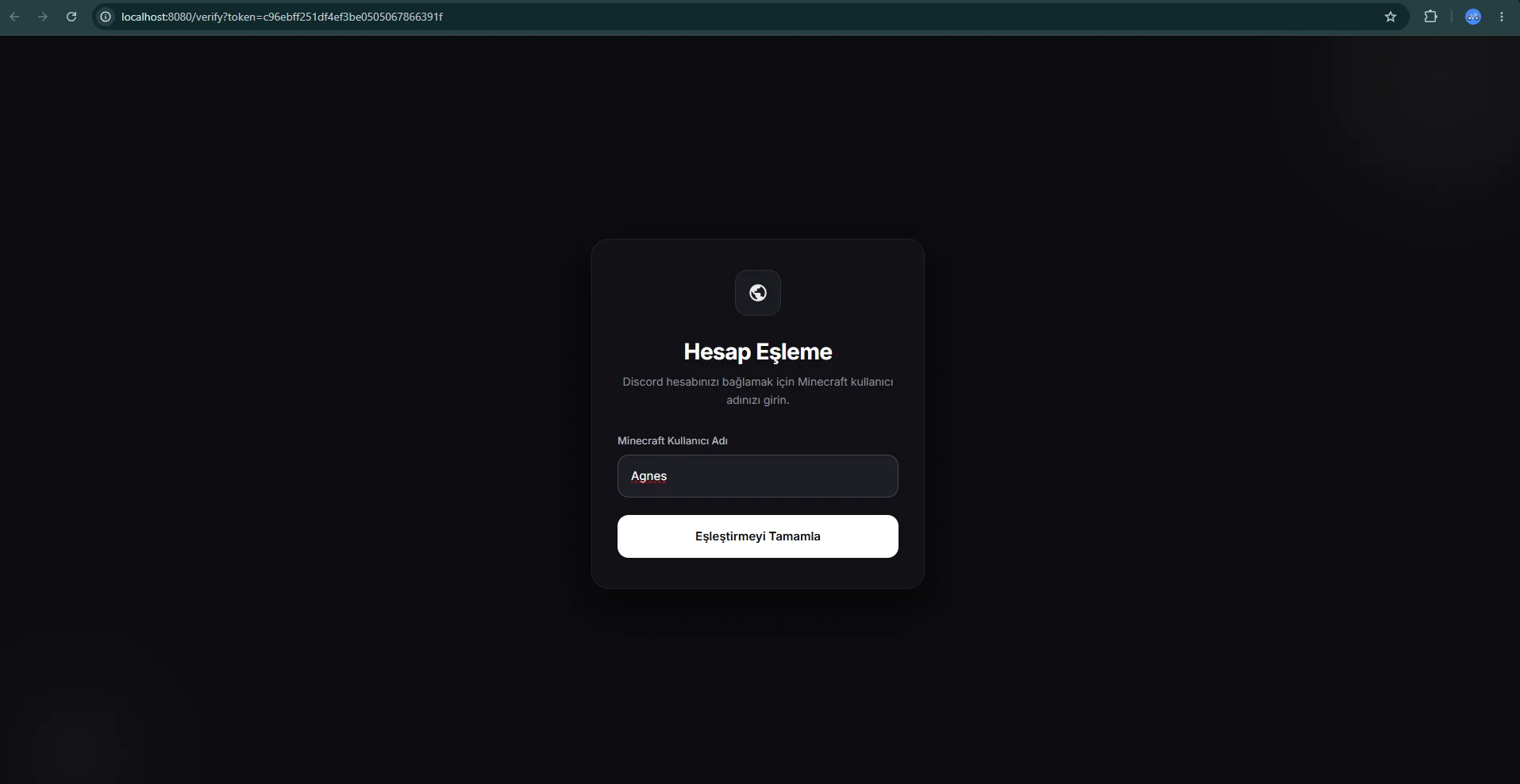Bookmark this page with the star icon
1520x784 pixels.
coord(1391,17)
